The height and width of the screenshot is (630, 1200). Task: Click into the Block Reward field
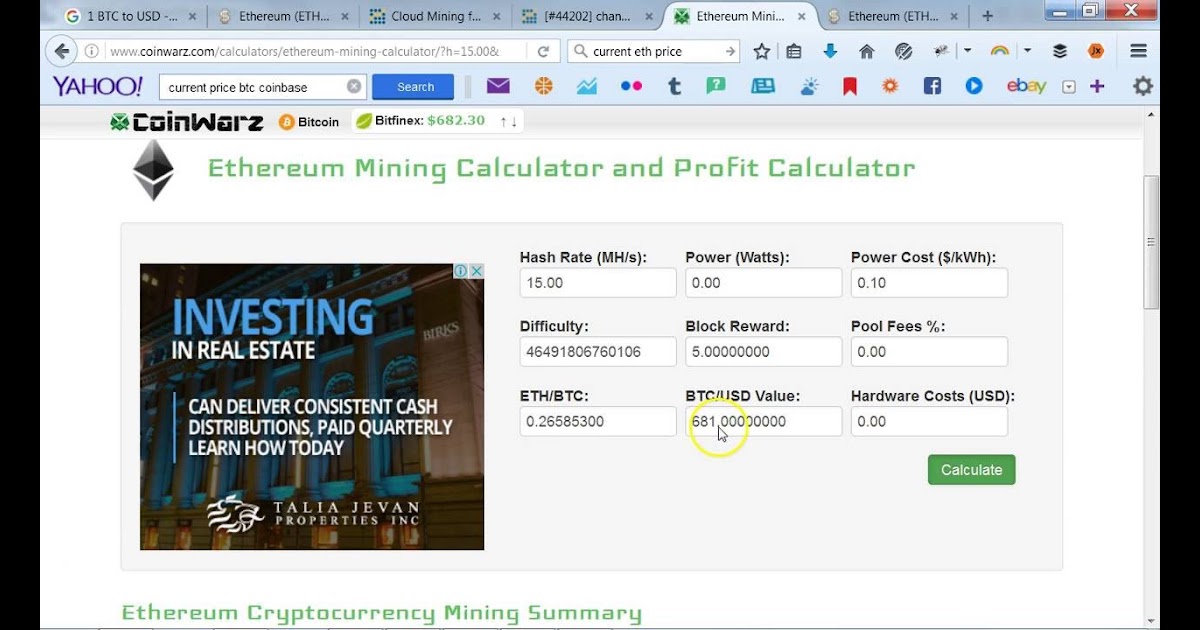pyautogui.click(x=764, y=352)
